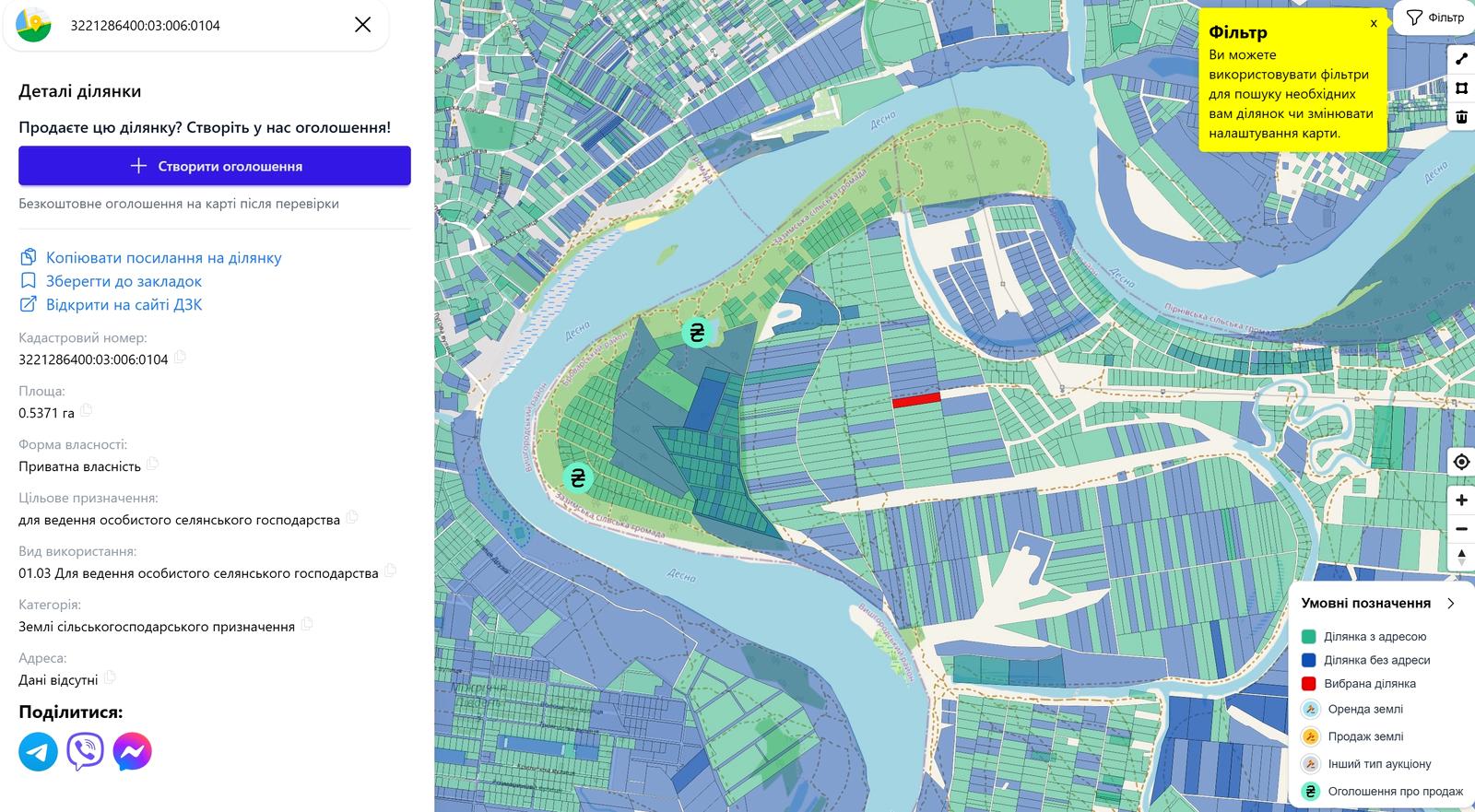
Task: Click the trash delete drawing tool
Action: click(1461, 117)
